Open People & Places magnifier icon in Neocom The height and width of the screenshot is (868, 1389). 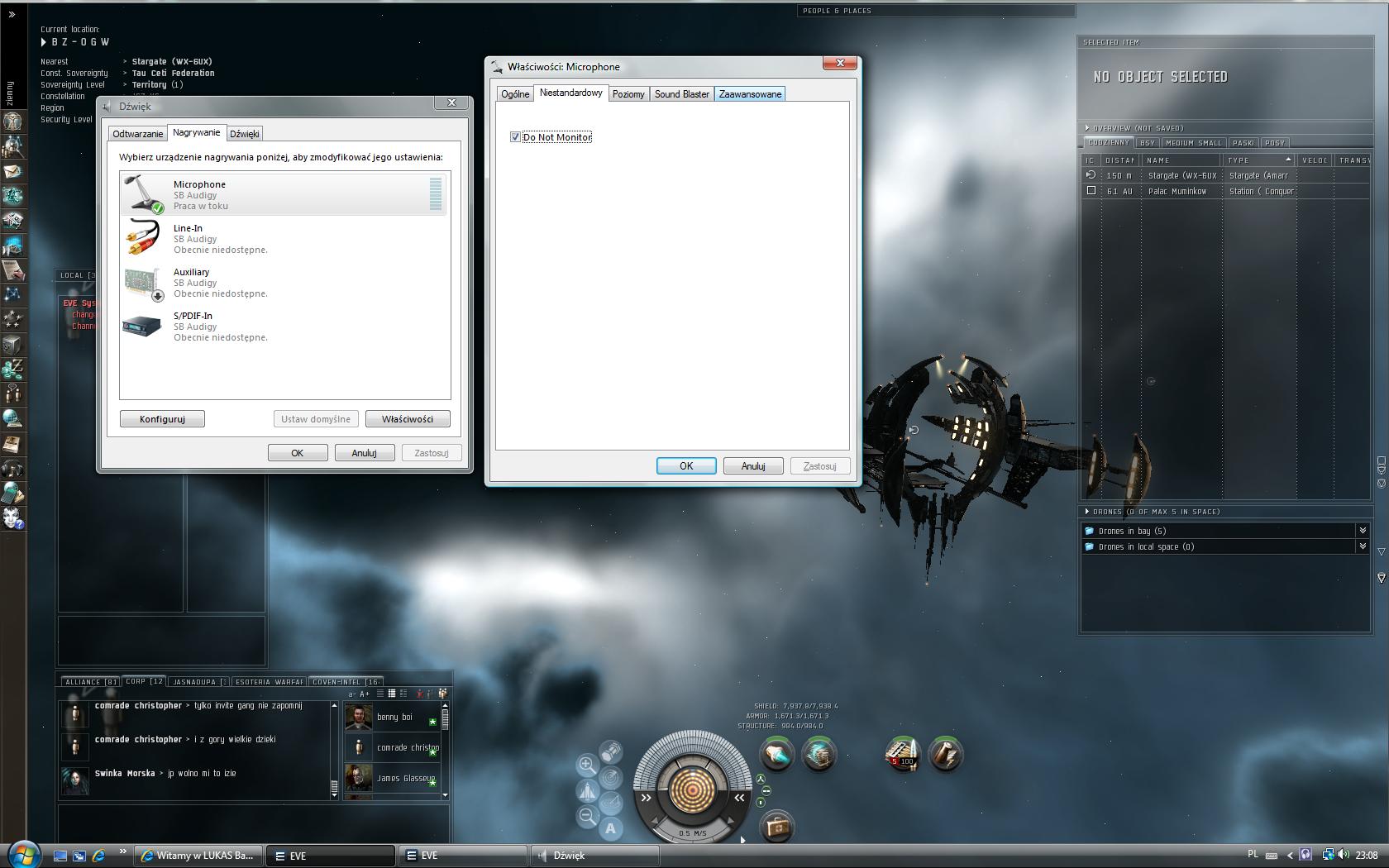(12, 146)
